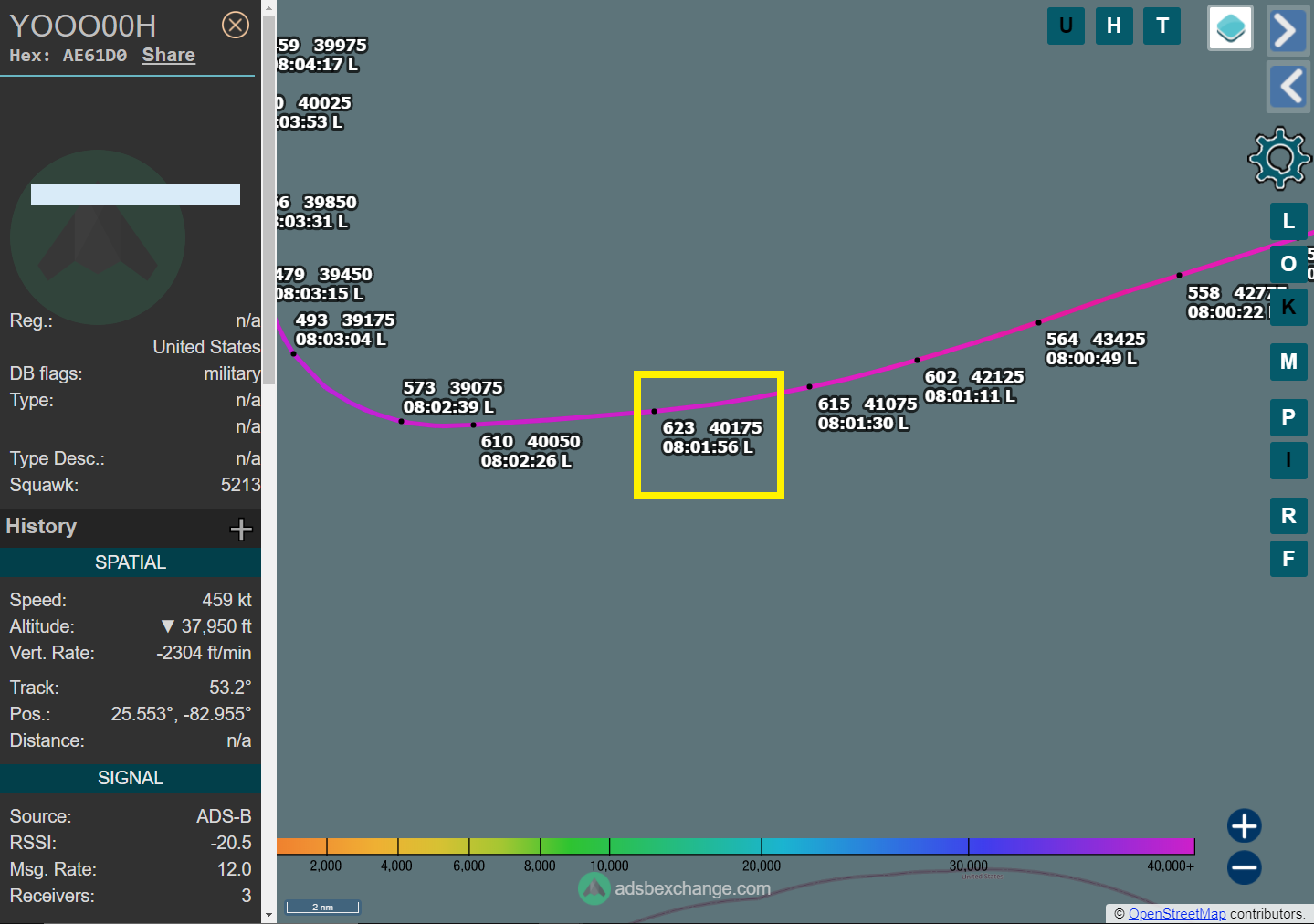The image size is (1314, 924).
Task: Click the 2 nm scale bar
Action: pos(322,907)
